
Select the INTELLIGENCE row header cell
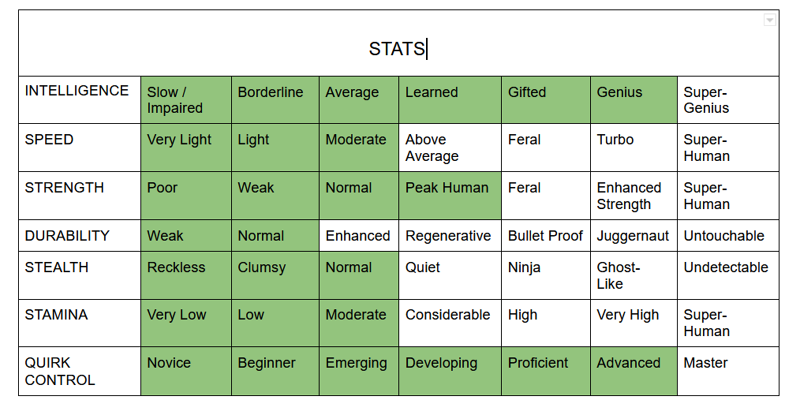click(78, 99)
